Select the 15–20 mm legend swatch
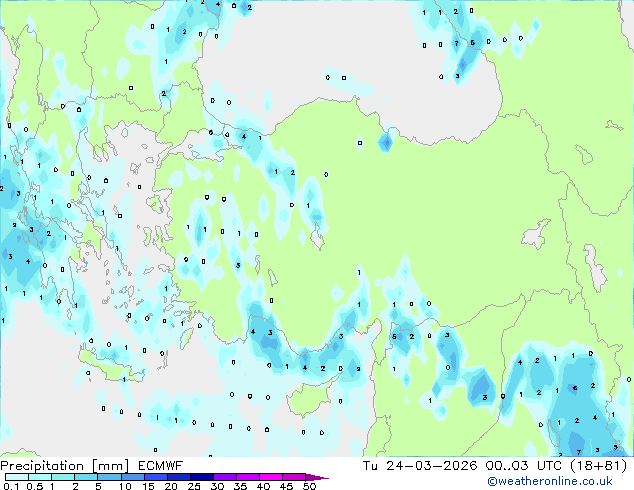Image resolution: width=634 pixels, height=490 pixels. [x=155, y=477]
